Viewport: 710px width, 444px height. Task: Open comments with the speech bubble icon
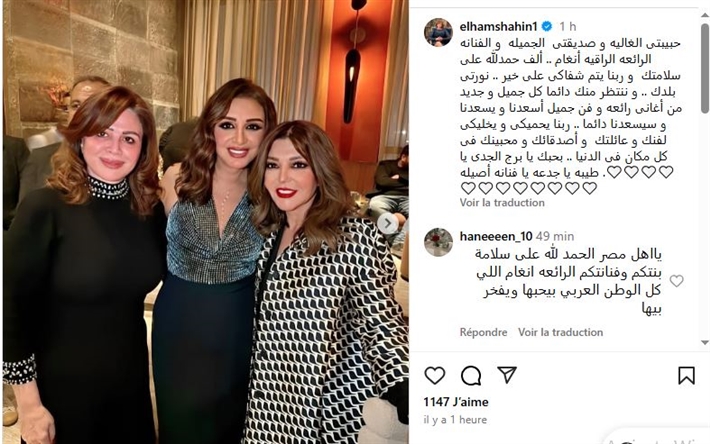click(x=471, y=375)
